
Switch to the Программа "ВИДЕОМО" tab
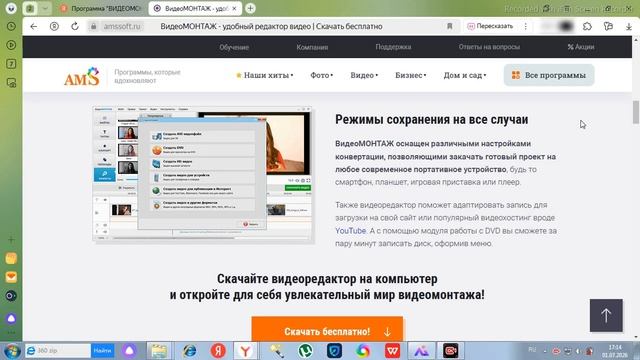[x=102, y=8]
